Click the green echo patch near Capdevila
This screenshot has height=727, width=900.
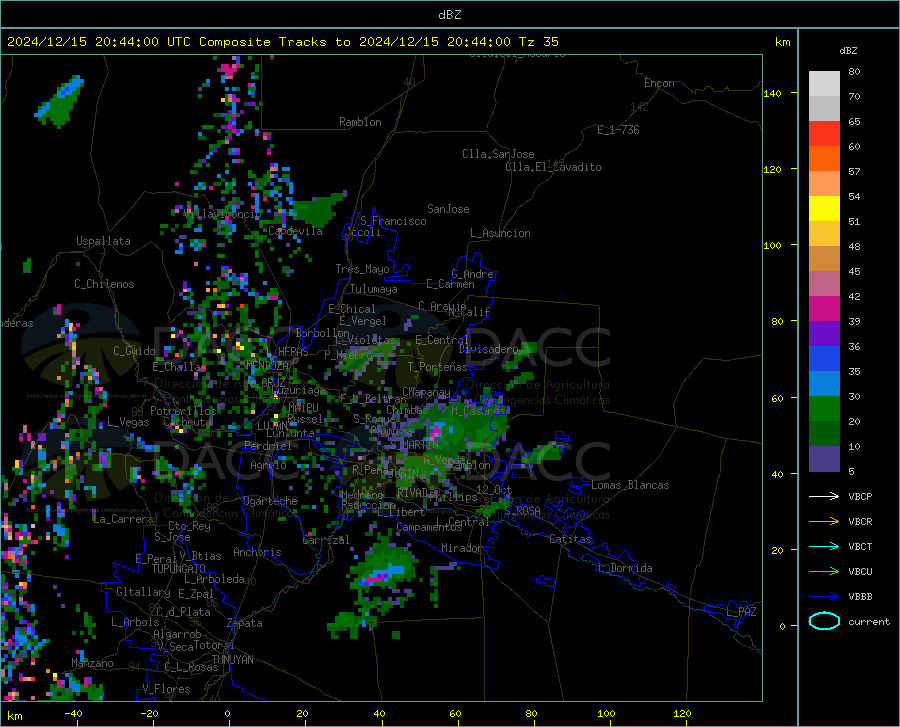coord(317,209)
